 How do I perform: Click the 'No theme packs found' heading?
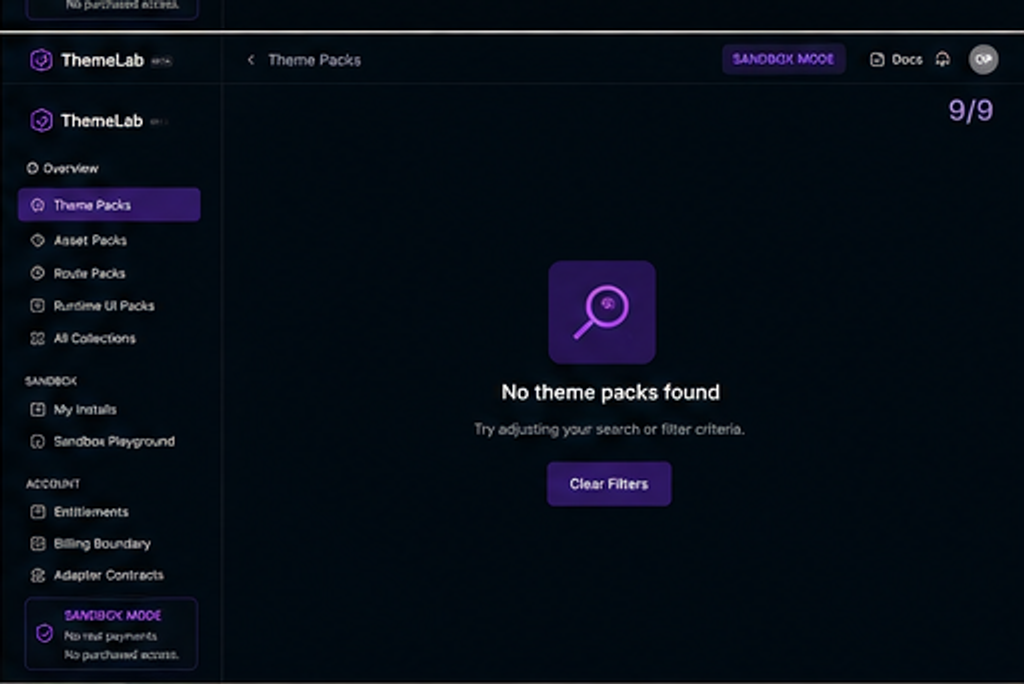(611, 392)
